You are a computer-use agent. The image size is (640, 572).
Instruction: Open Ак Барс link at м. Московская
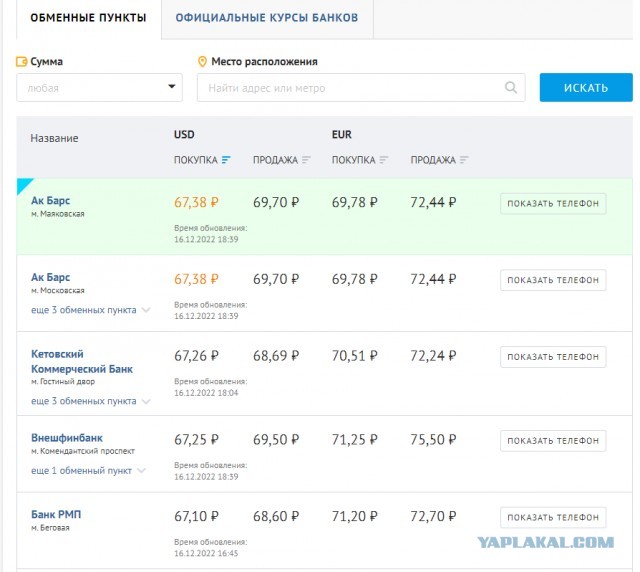tap(51, 277)
